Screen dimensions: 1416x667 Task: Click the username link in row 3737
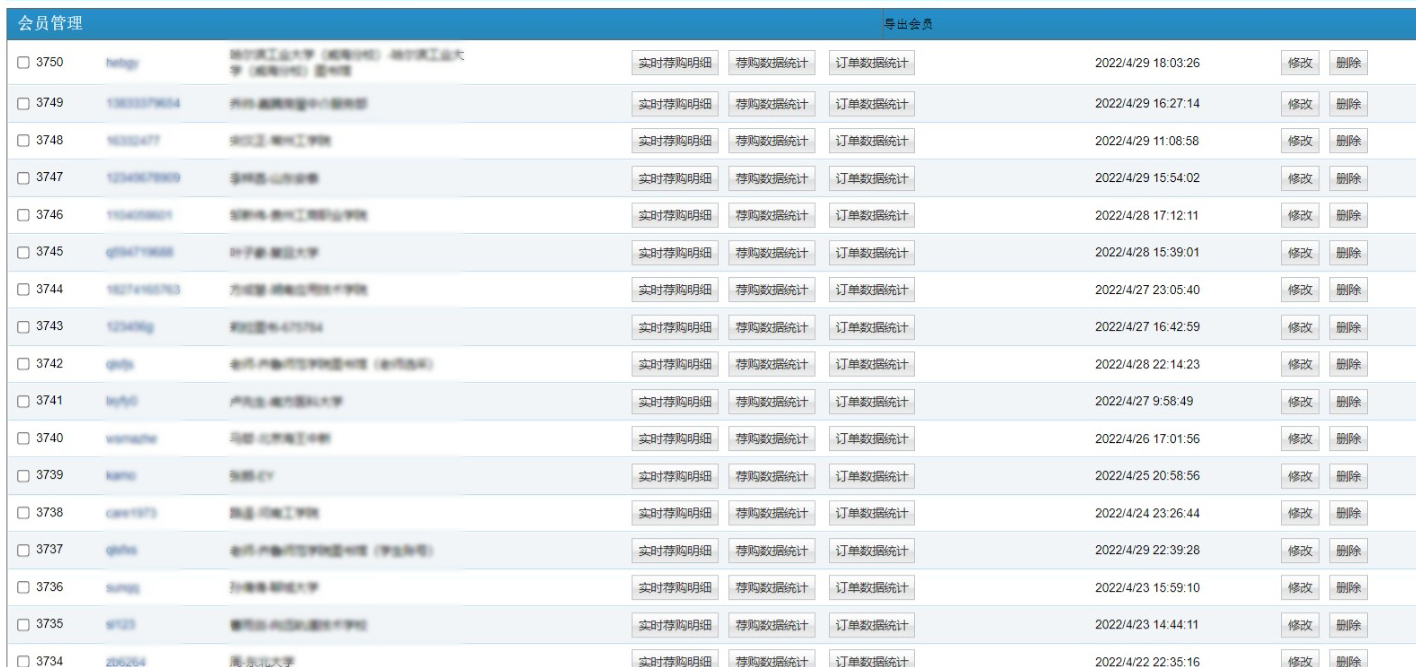click(121, 551)
